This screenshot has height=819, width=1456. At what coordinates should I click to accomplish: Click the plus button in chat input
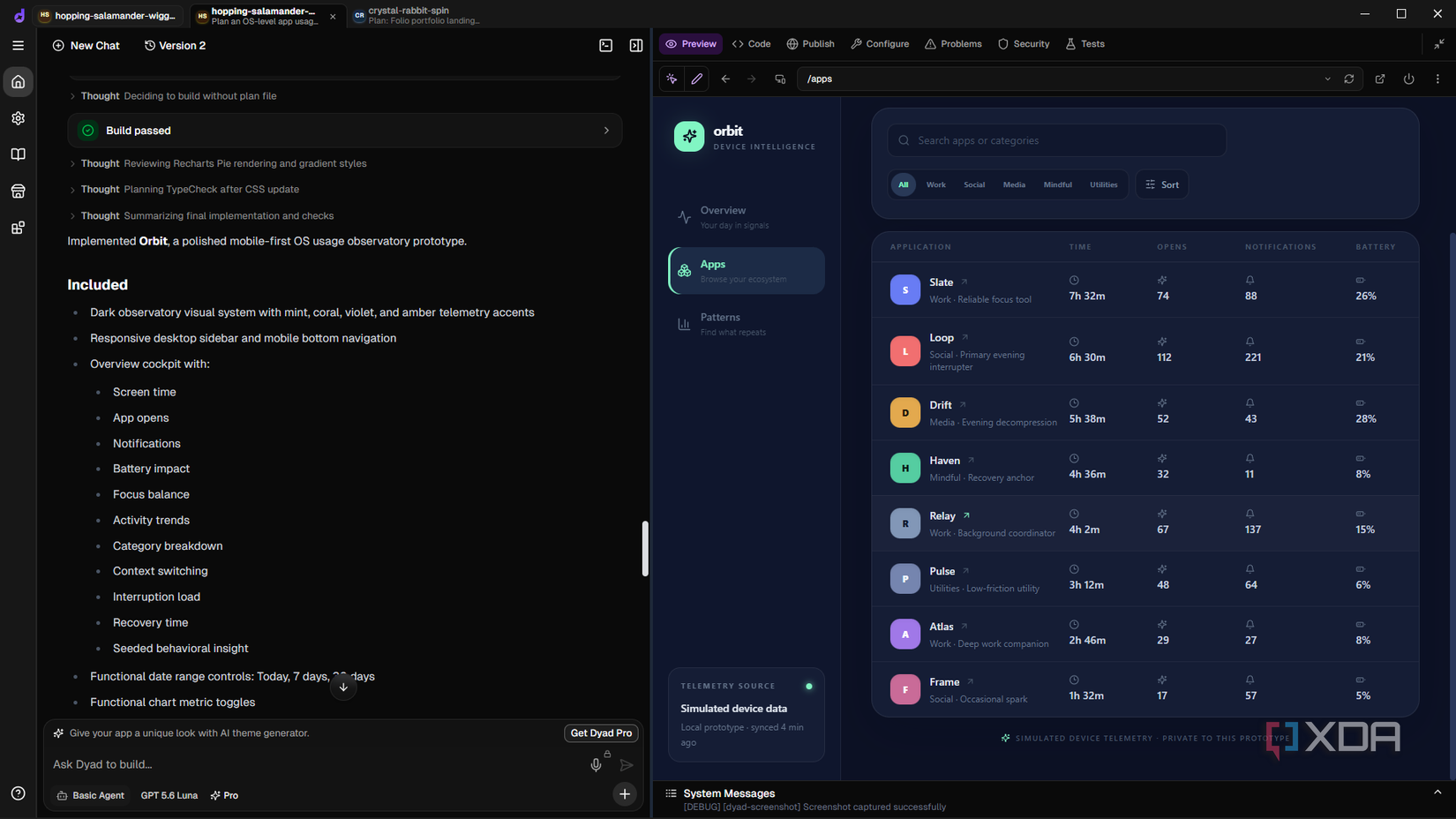click(x=625, y=794)
